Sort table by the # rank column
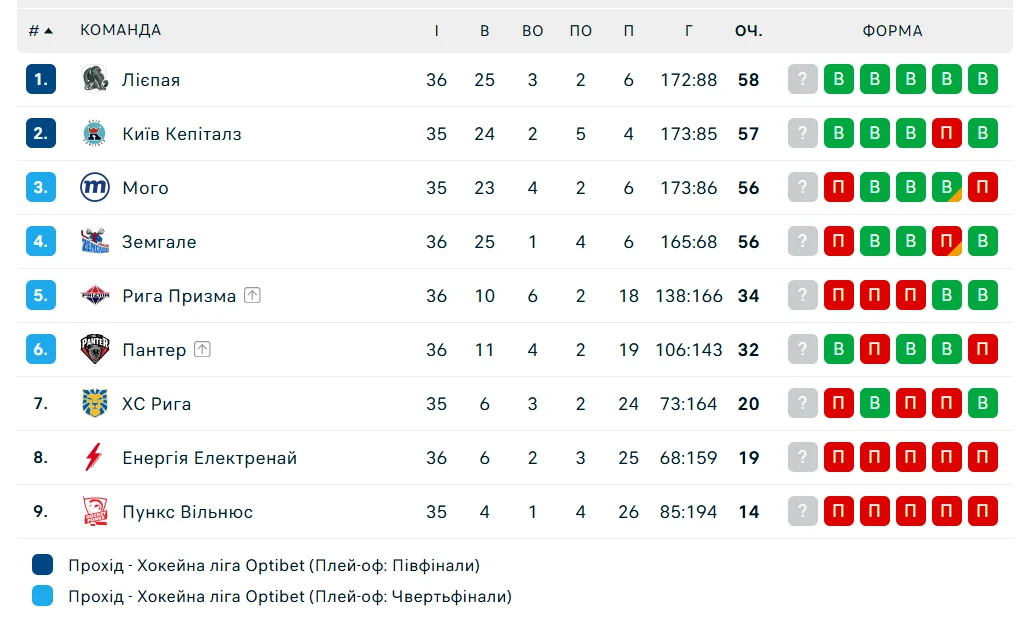Screen dimensions: 1023x618 [x=40, y=31]
